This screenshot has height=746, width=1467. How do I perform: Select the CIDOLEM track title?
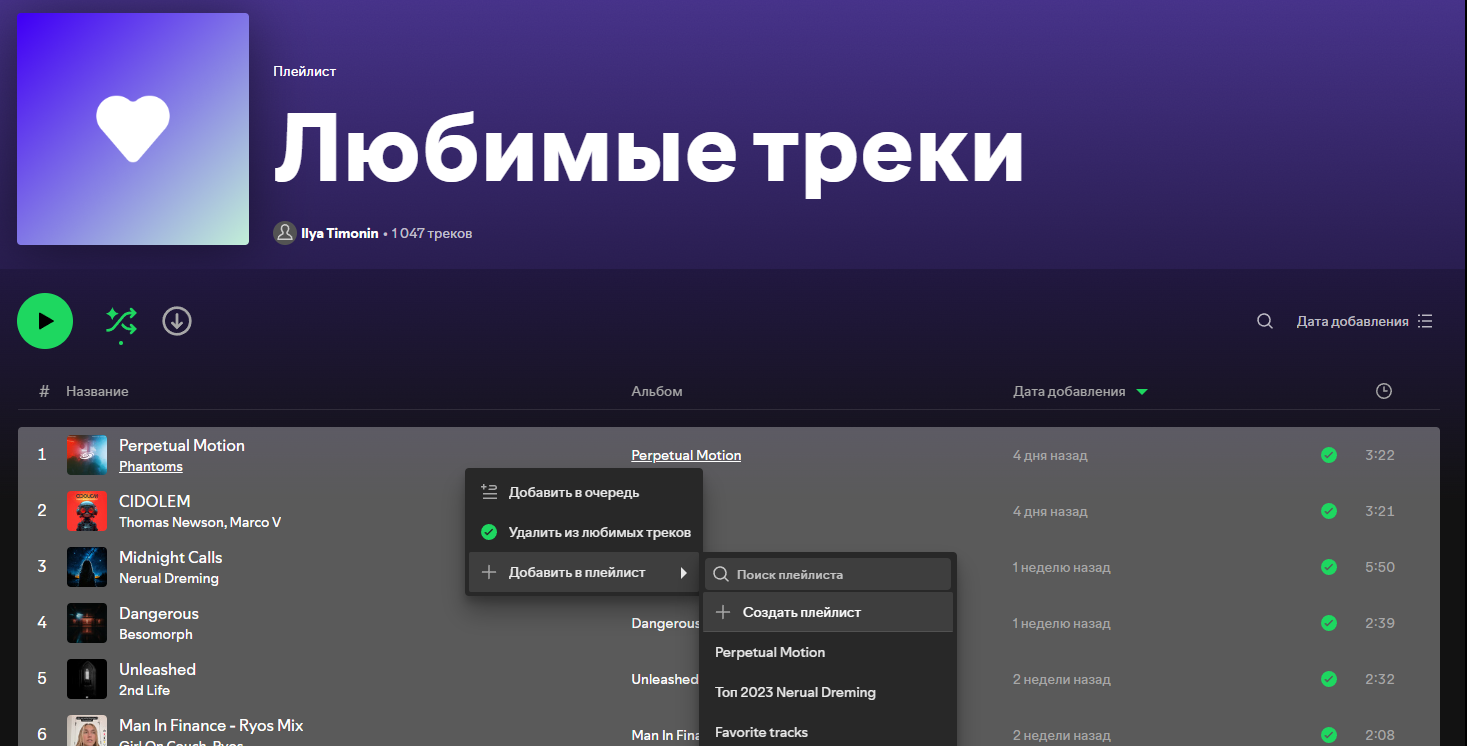[155, 501]
